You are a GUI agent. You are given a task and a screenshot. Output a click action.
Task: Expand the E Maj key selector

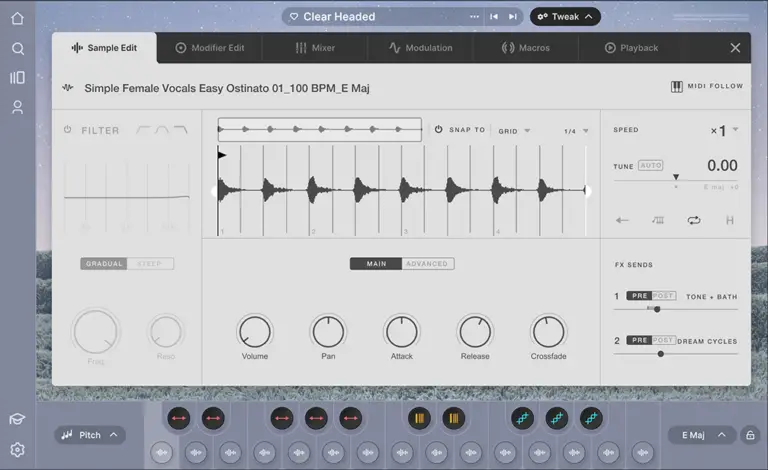703,435
